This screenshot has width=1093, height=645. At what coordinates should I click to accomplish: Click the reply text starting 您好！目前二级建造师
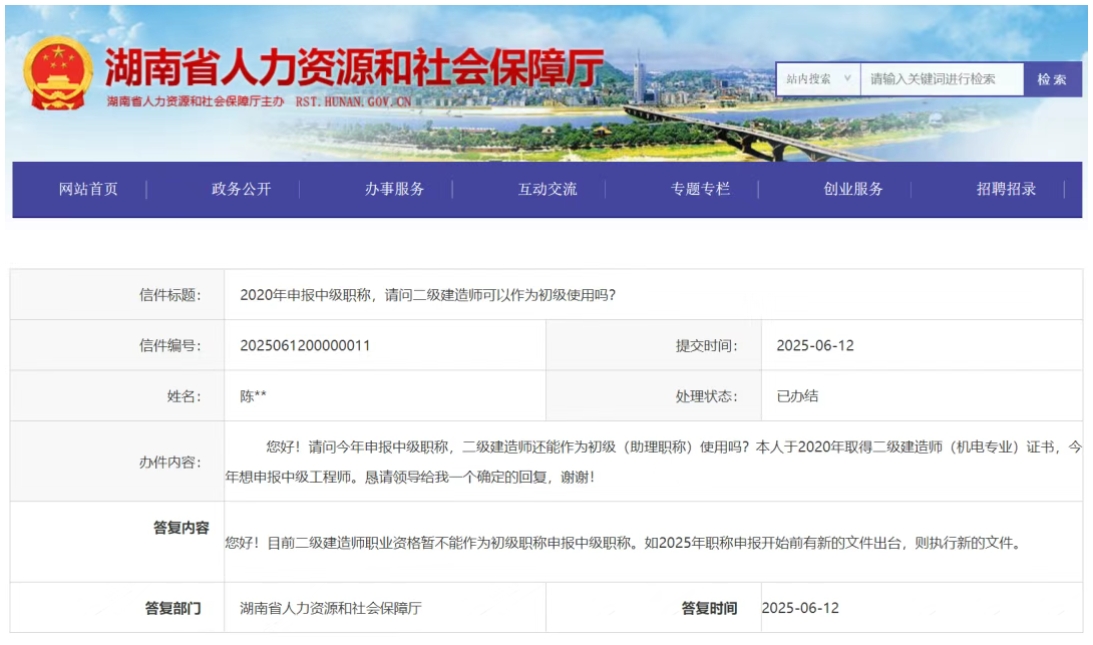tap(624, 542)
